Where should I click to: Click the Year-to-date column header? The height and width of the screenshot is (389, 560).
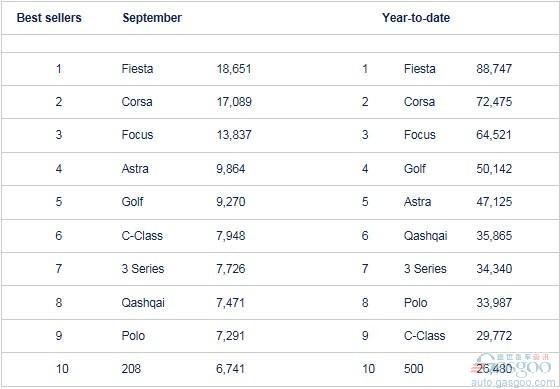click(x=416, y=18)
